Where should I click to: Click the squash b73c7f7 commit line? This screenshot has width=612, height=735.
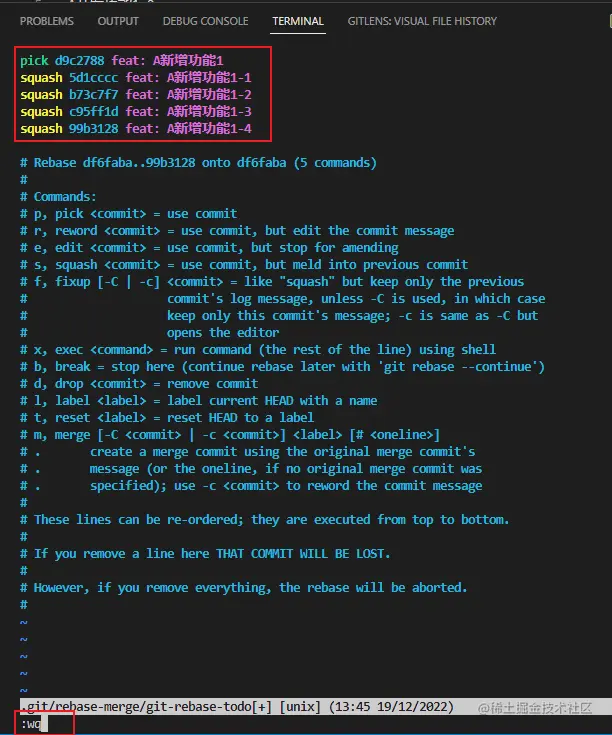(x=136, y=95)
